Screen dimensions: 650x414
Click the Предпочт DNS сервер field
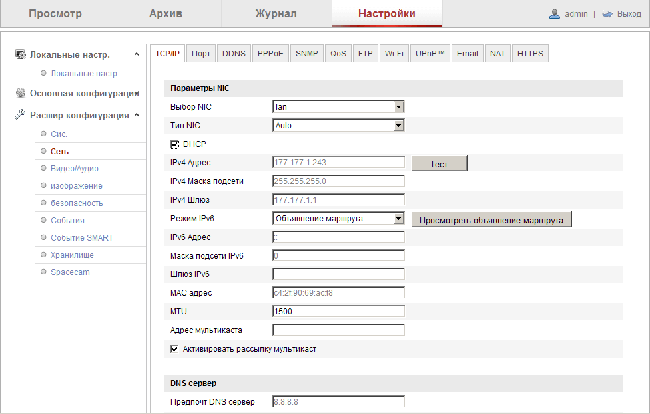point(338,402)
